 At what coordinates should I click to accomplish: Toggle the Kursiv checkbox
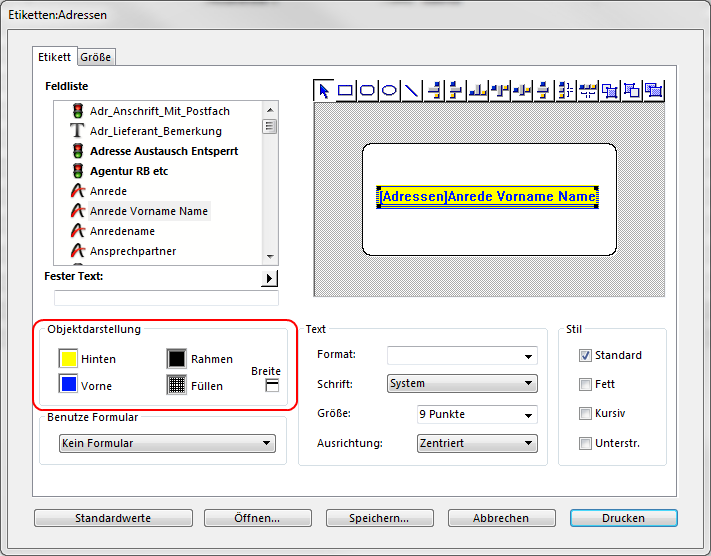(x=585, y=413)
